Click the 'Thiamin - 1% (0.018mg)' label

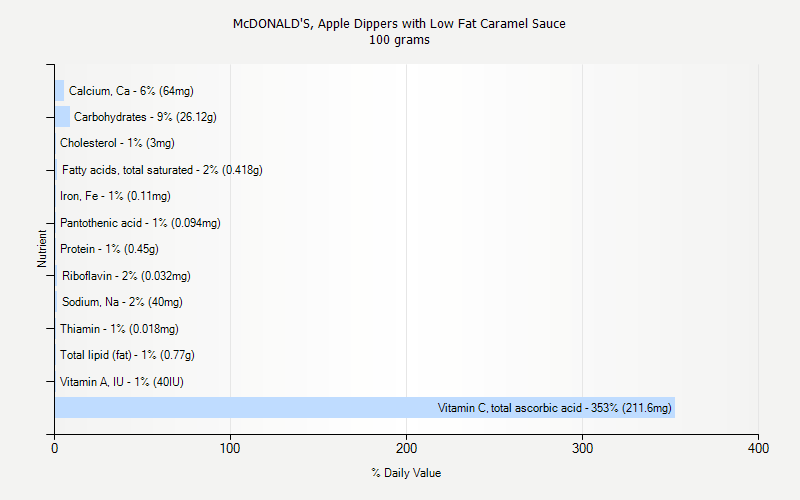119,329
